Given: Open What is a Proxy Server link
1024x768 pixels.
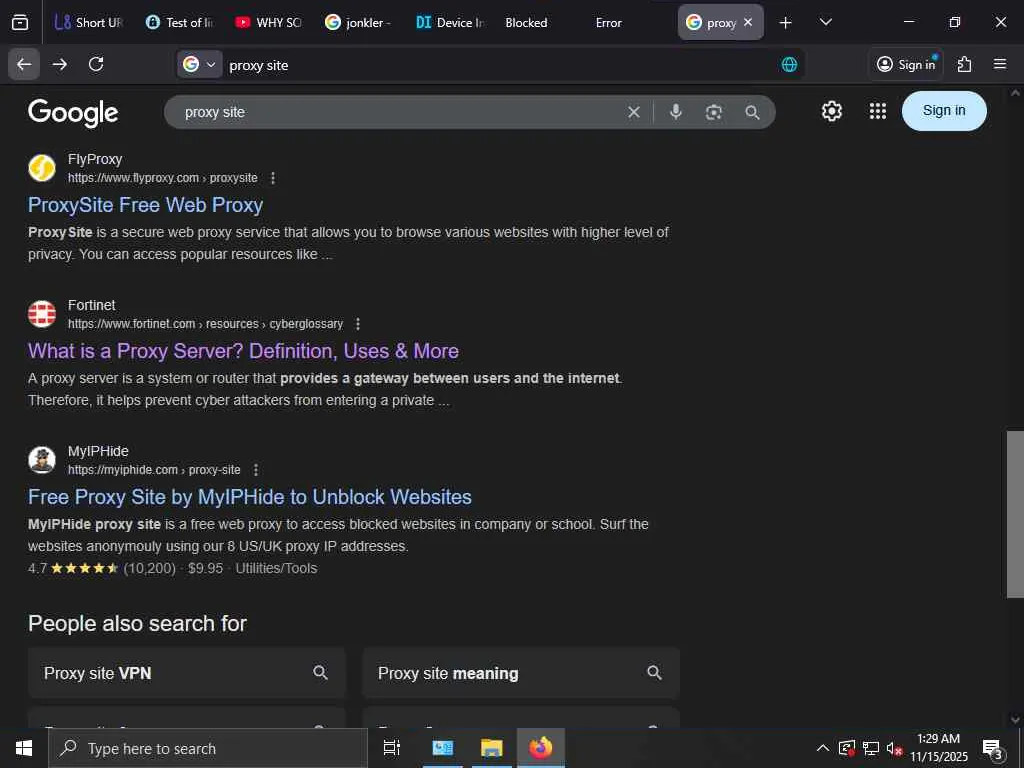Looking at the screenshot, I should pos(243,351).
